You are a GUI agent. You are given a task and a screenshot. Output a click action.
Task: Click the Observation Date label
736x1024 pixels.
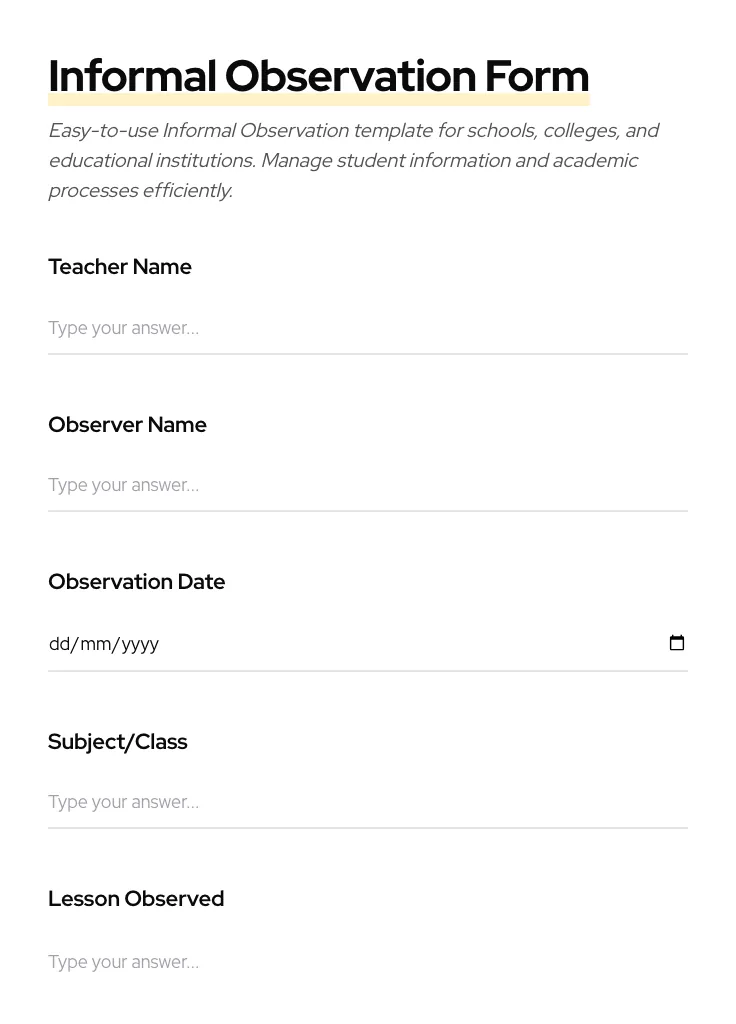coord(137,582)
